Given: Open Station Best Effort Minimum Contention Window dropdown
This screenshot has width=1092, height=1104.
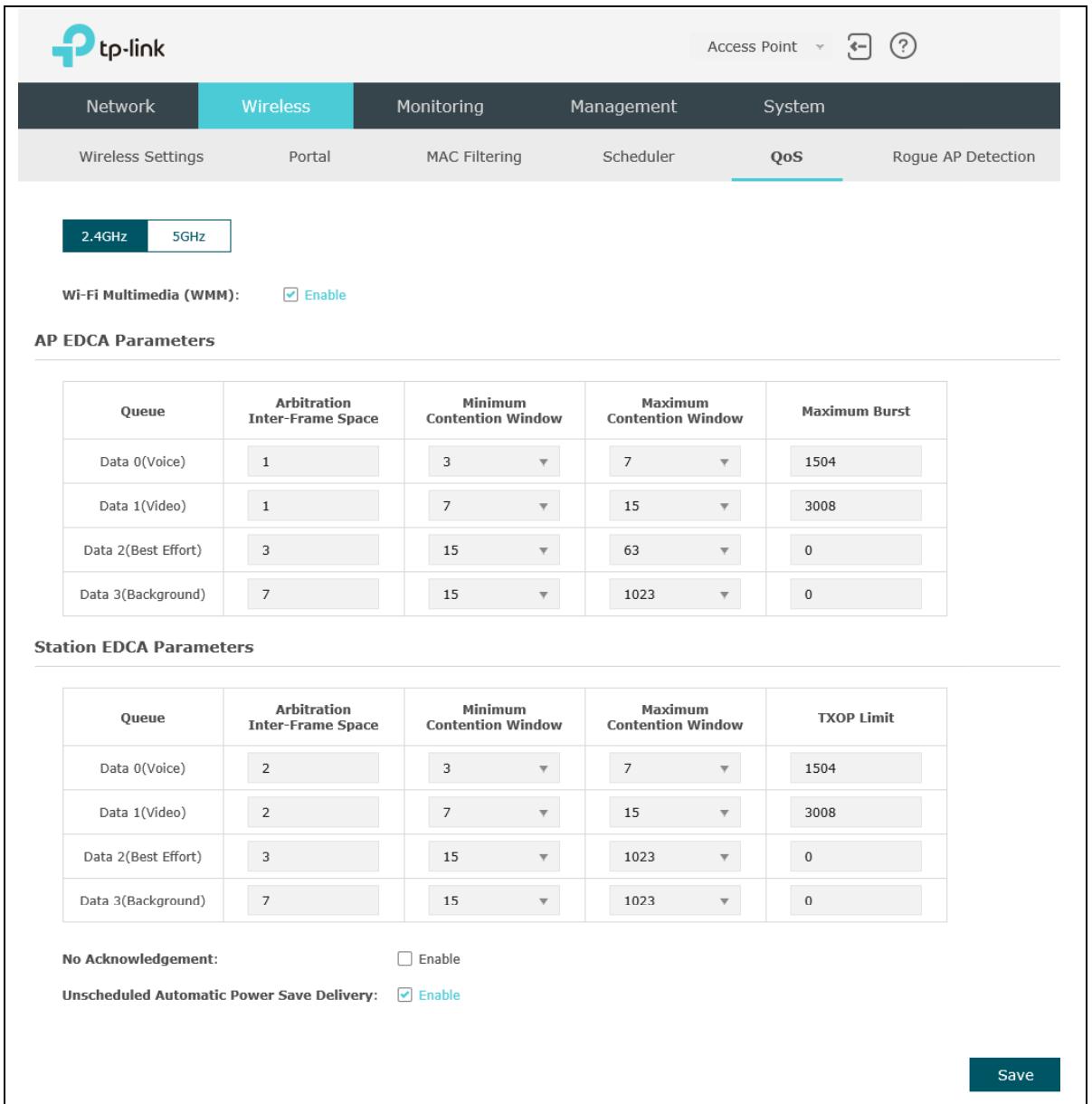Looking at the screenshot, I should (494, 857).
